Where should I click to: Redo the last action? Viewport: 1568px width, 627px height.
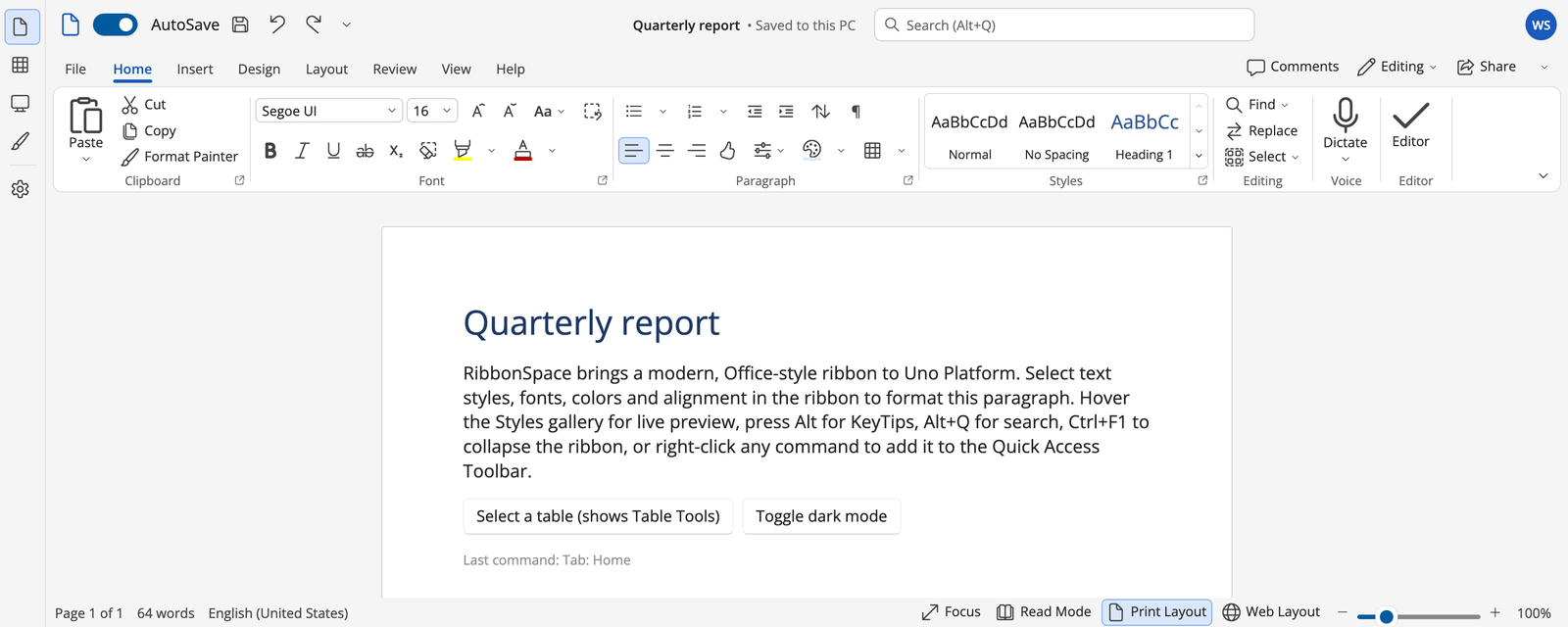314,24
